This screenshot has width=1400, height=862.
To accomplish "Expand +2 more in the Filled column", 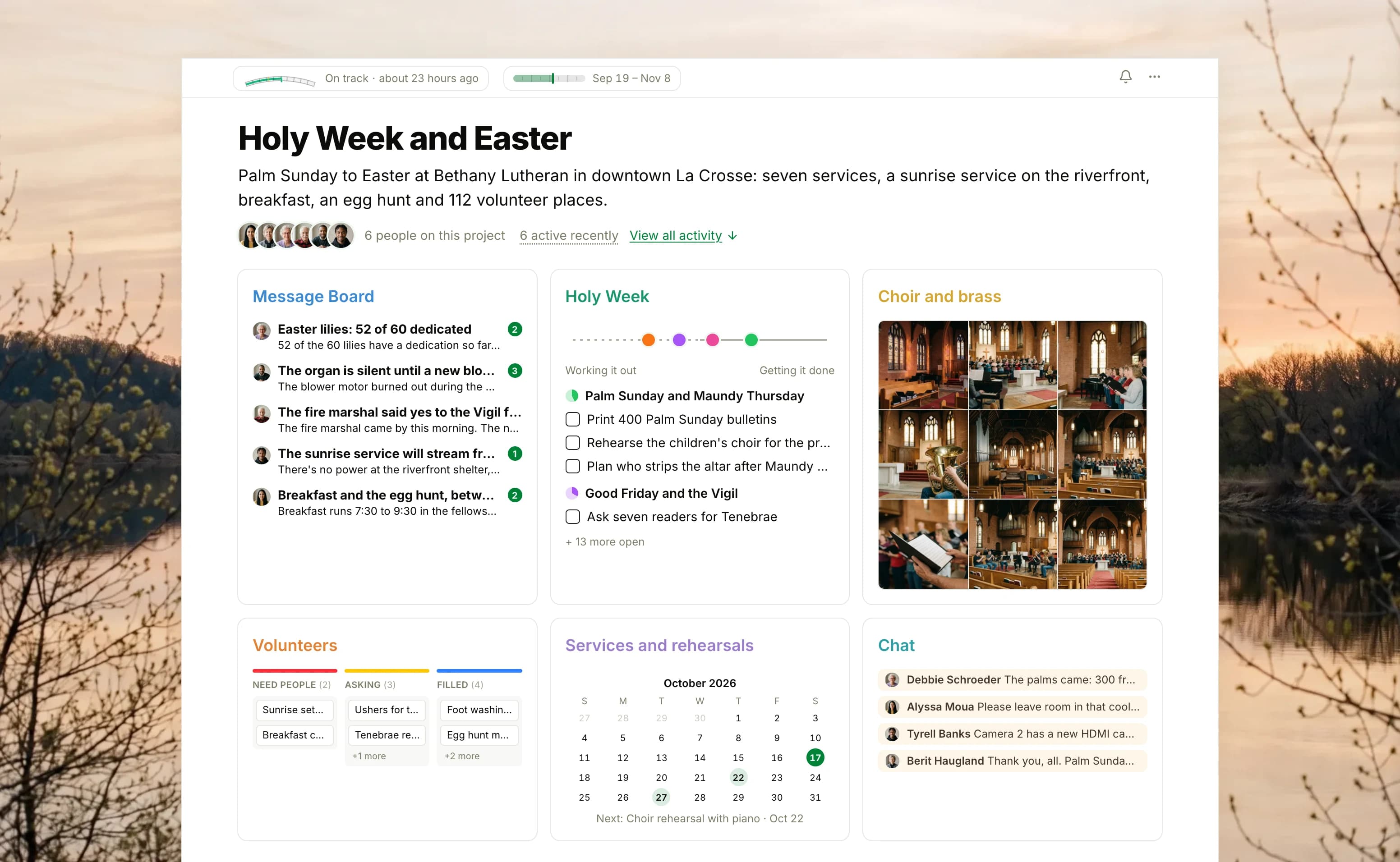I will point(461,756).
